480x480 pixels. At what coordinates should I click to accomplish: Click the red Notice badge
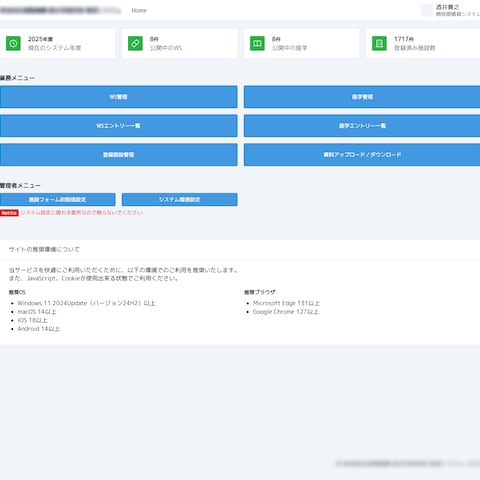[x=9, y=213]
